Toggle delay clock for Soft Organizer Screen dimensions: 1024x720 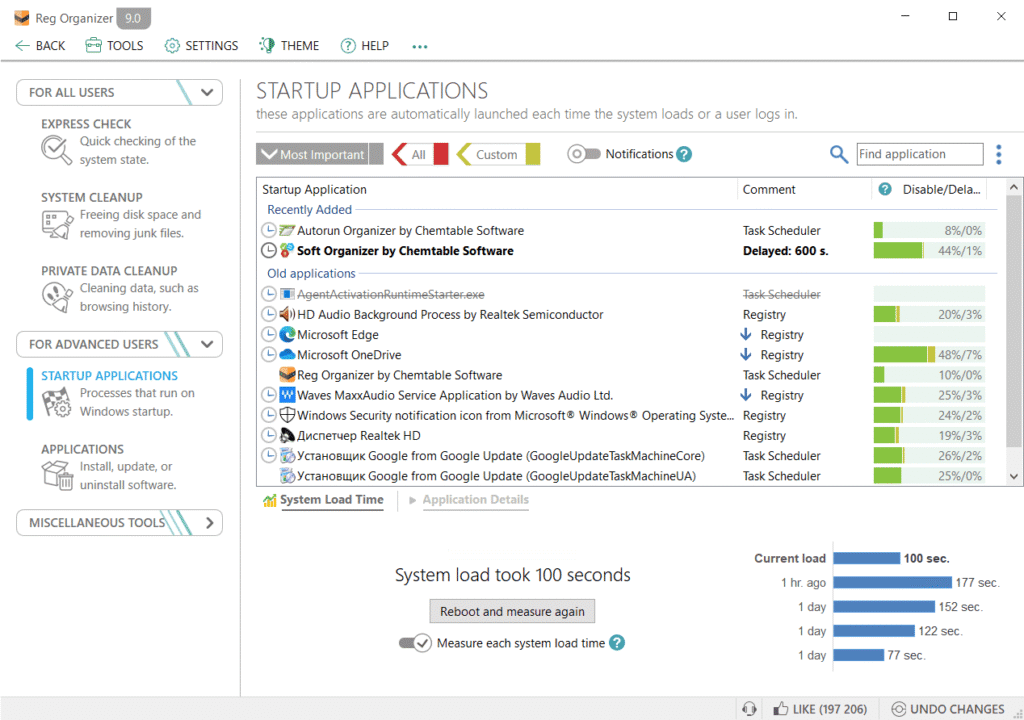click(268, 250)
